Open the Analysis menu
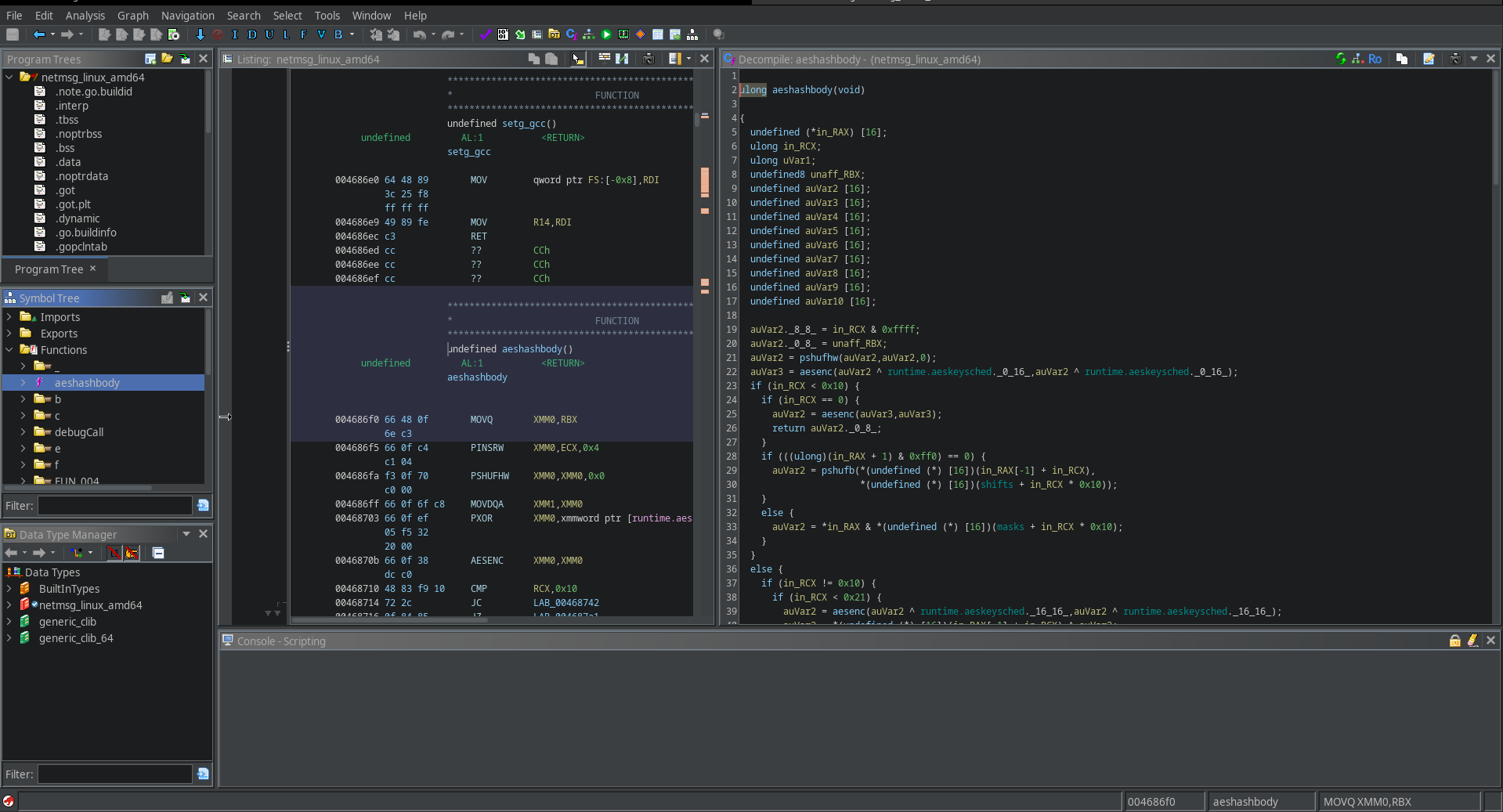This screenshot has height=812, width=1503. tap(85, 16)
